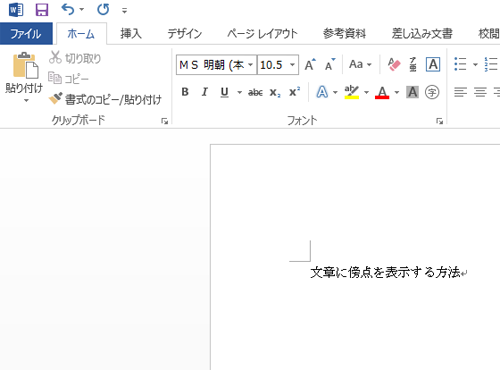Open the ページ レイアウト tab
500x370 pixels.
(262, 33)
